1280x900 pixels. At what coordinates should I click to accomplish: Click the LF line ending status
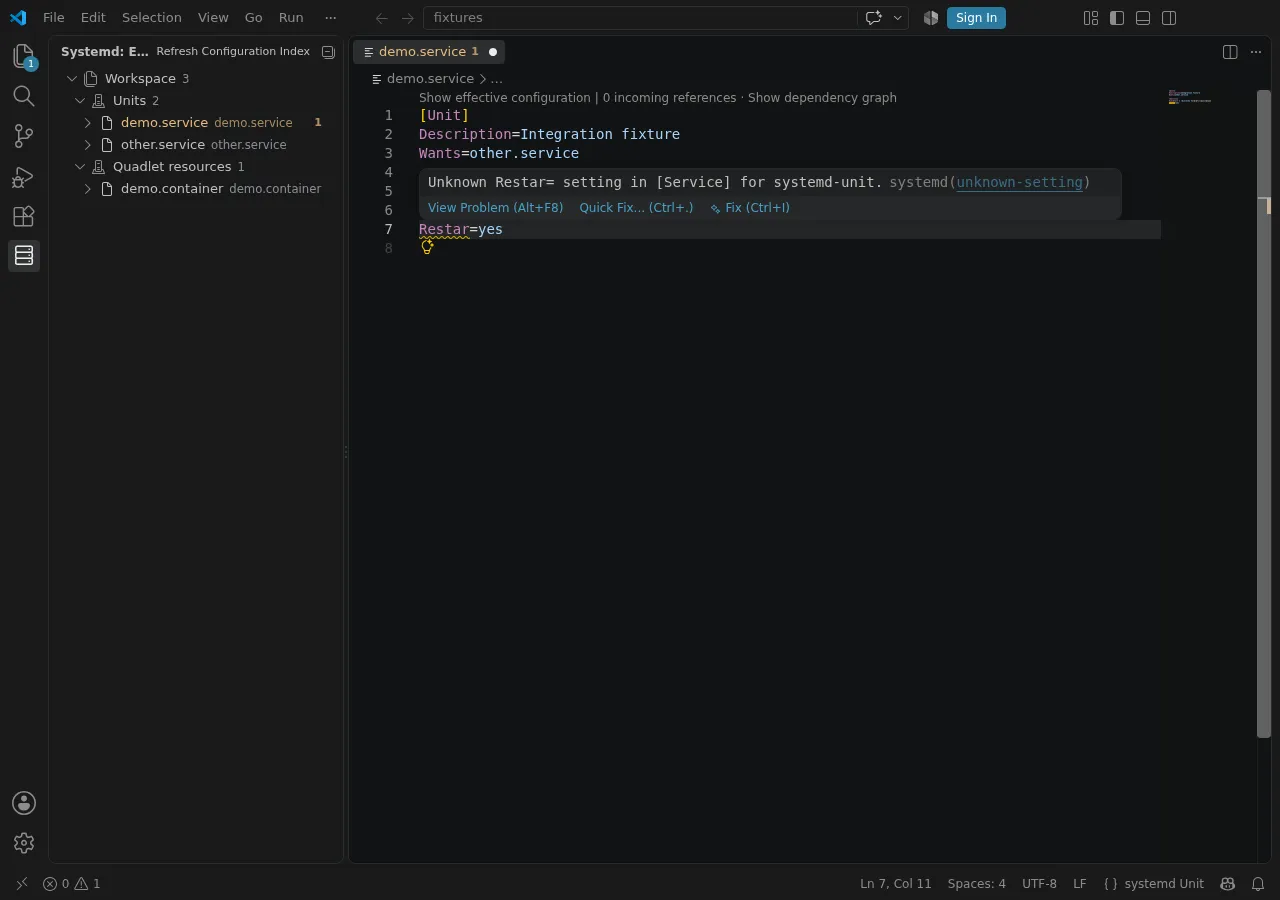[x=1080, y=884]
